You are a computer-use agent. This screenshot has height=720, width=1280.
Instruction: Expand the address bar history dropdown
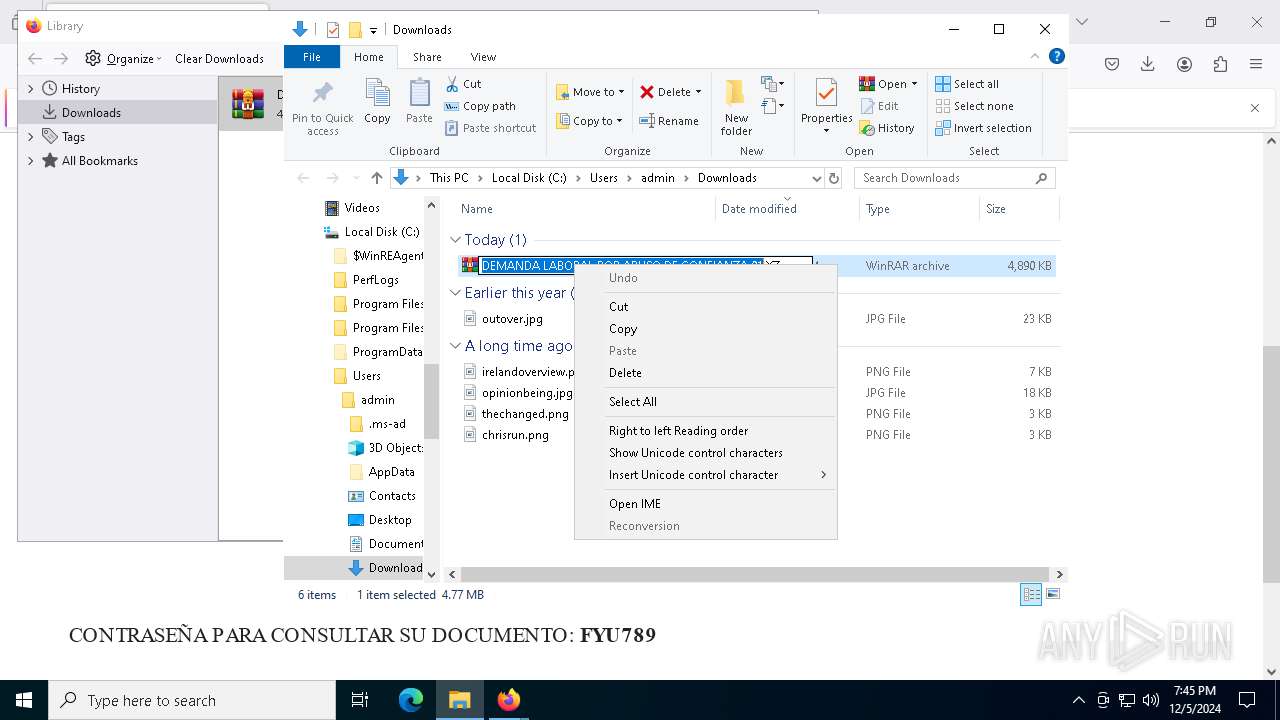[816, 178]
